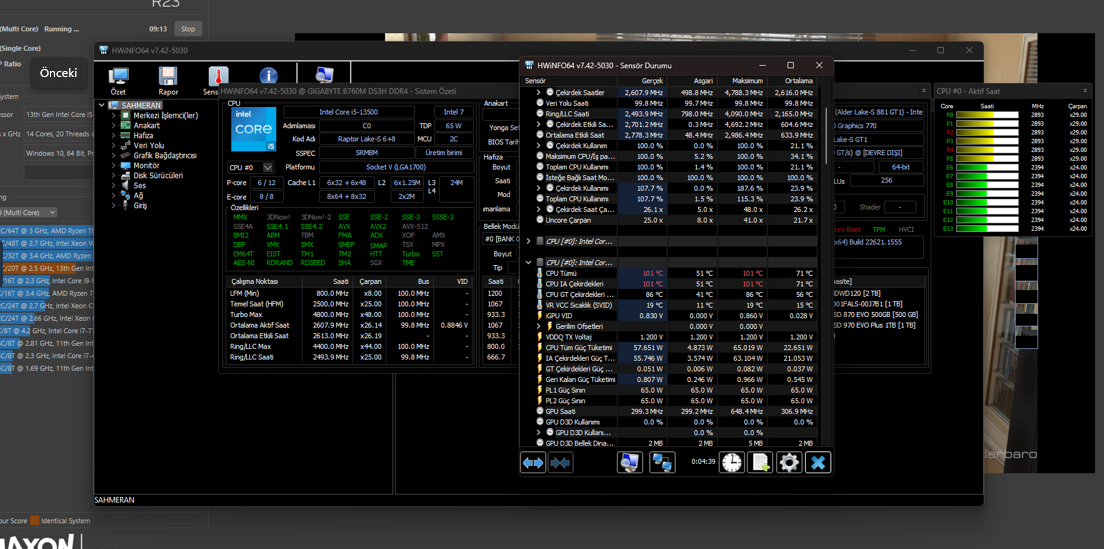1104x549 pixels.
Task: Click the gray shrink-arrows icon in sensor window
Action: tap(562, 462)
